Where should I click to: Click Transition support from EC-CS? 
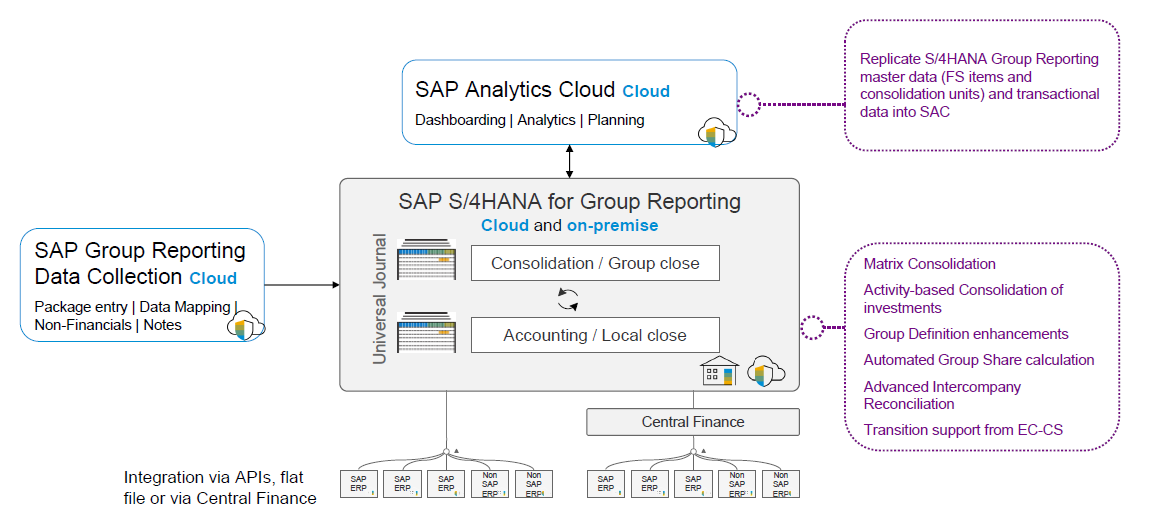pos(963,430)
